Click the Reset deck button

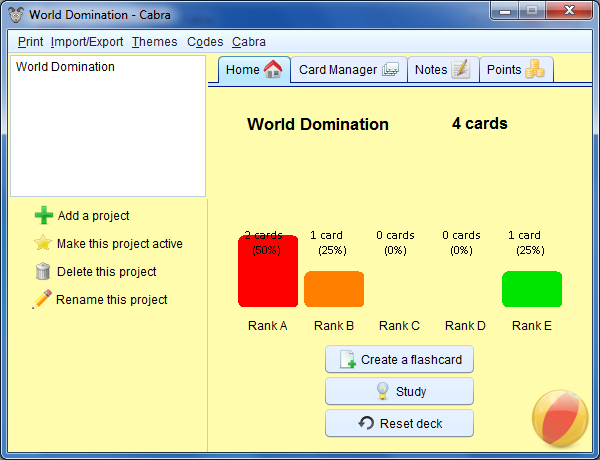tap(399, 424)
